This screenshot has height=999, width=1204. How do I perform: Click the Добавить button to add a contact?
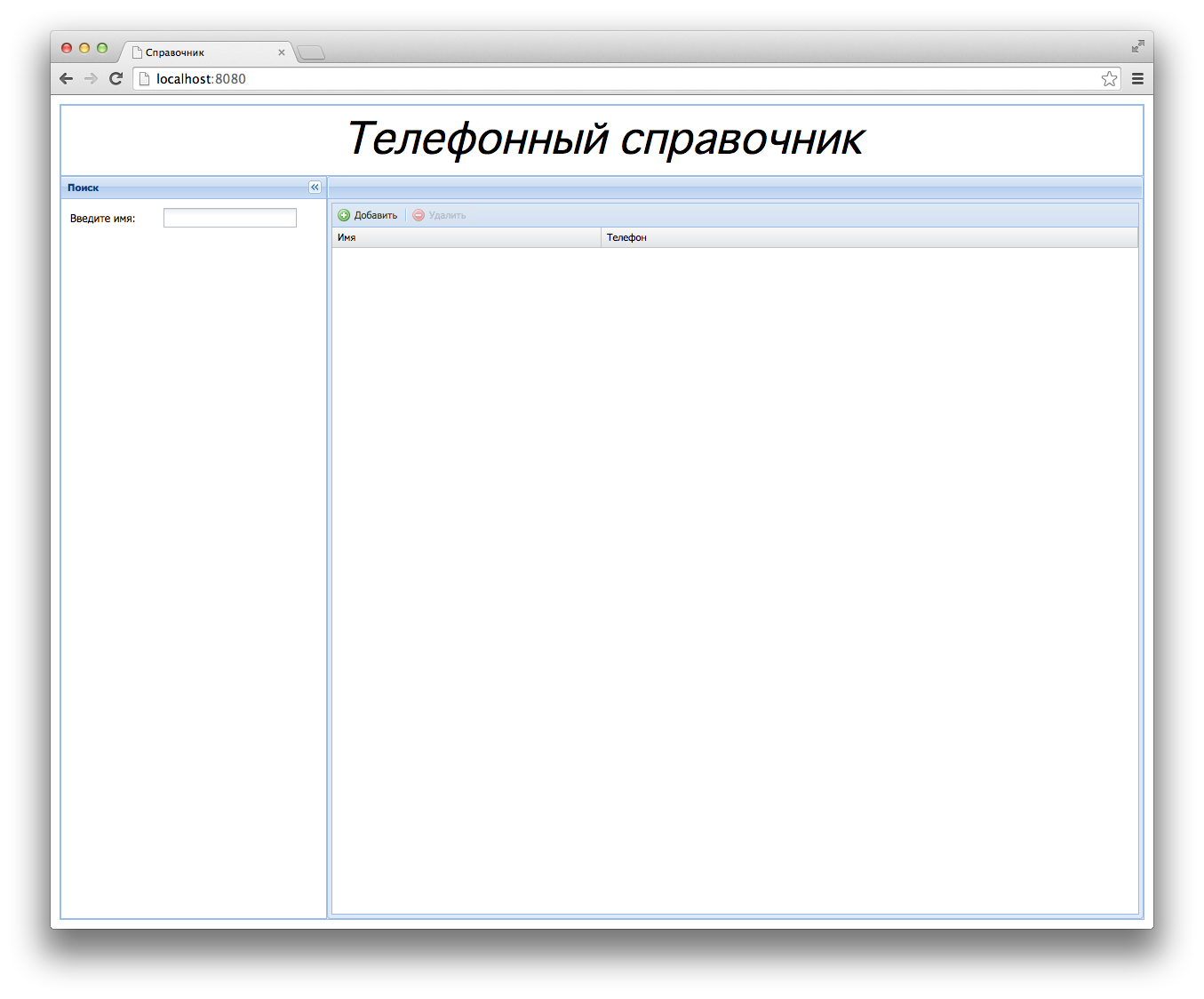(368, 215)
